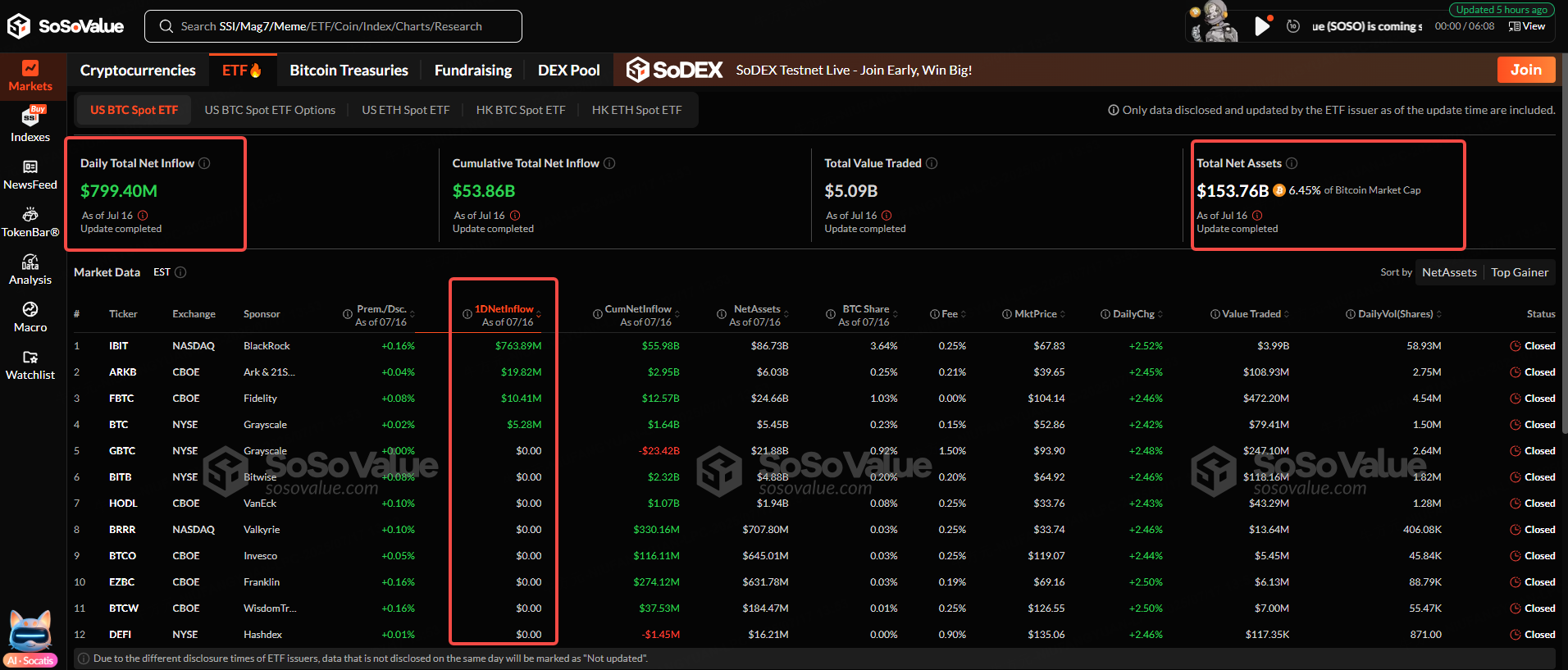Screen dimensions: 1568x670
Task: Sort by NetAssets toggle option
Action: point(1449,272)
